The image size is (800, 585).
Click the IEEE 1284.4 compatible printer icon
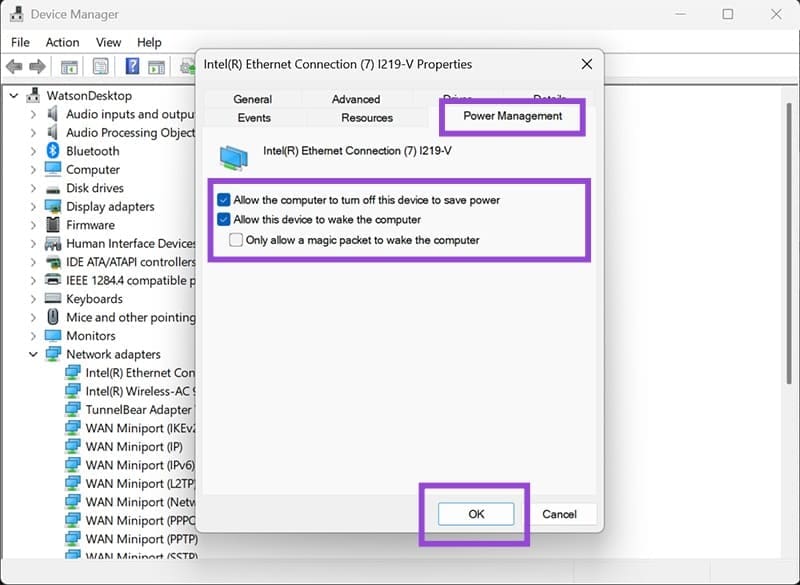point(53,279)
